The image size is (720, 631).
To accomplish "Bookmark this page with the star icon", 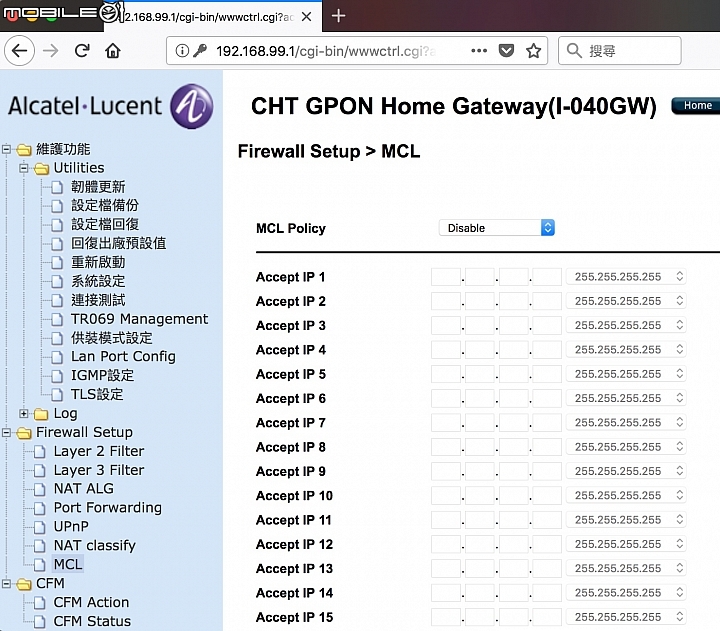I will [533, 51].
